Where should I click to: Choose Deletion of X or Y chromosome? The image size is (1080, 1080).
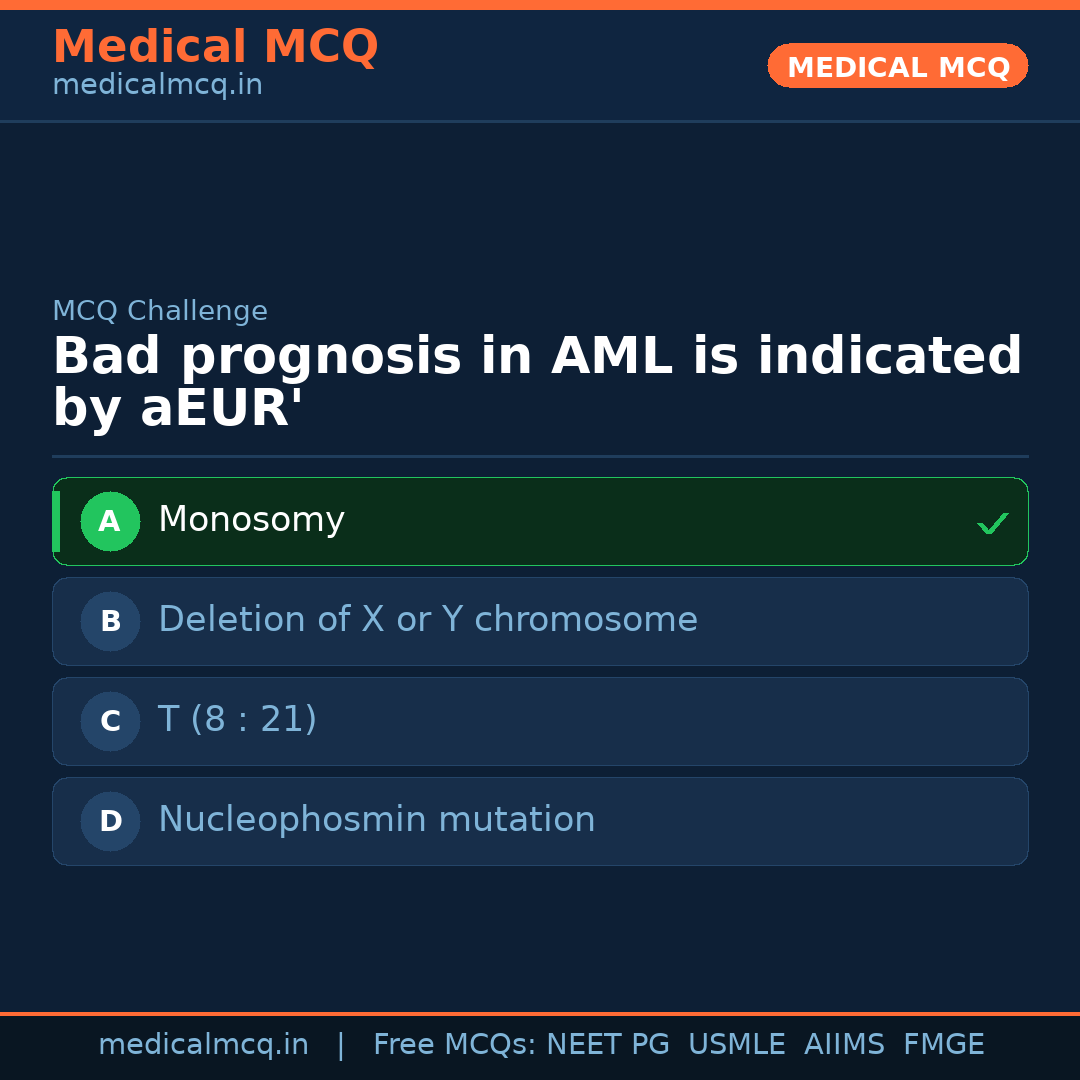click(x=427, y=620)
